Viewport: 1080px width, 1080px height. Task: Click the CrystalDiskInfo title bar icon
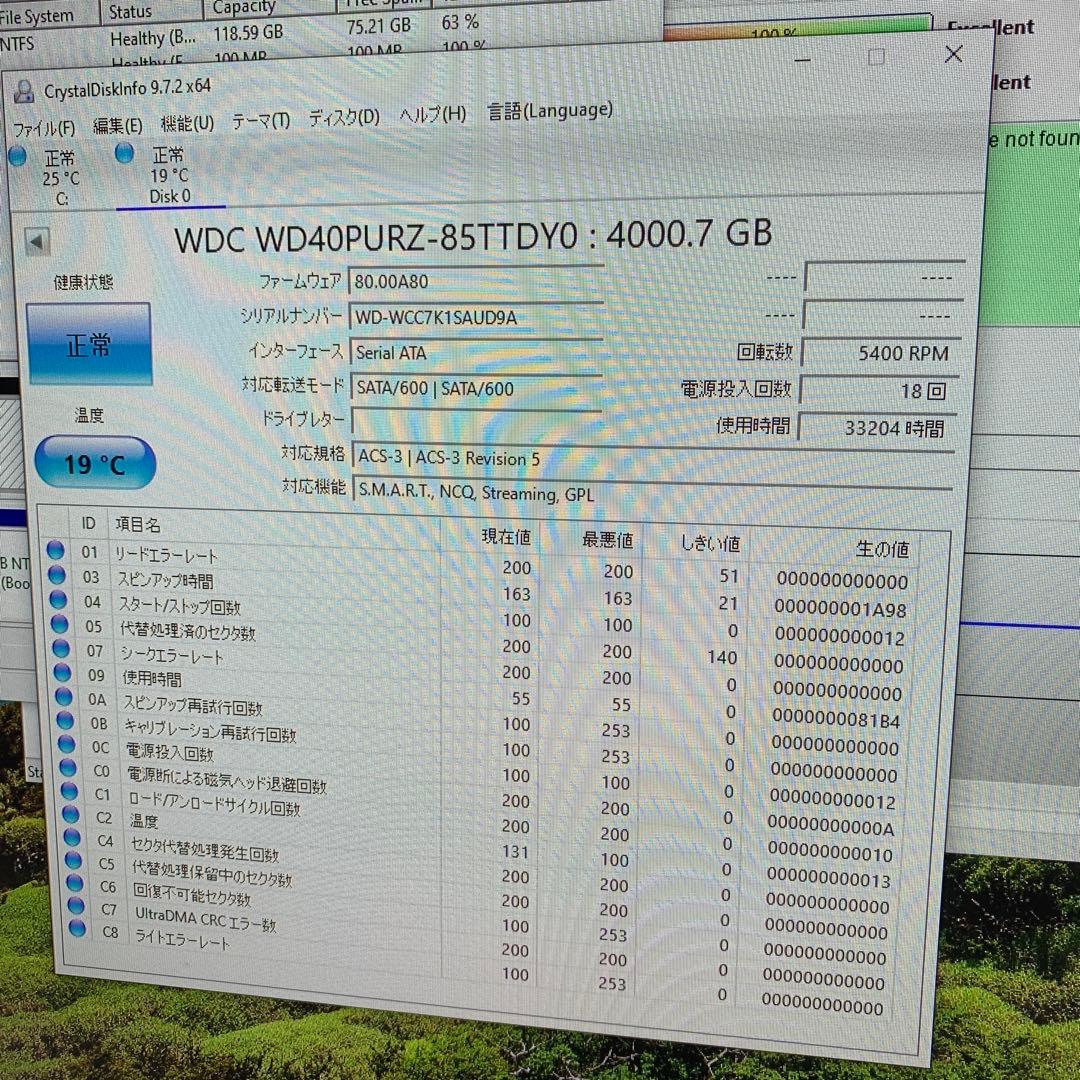coord(24,92)
